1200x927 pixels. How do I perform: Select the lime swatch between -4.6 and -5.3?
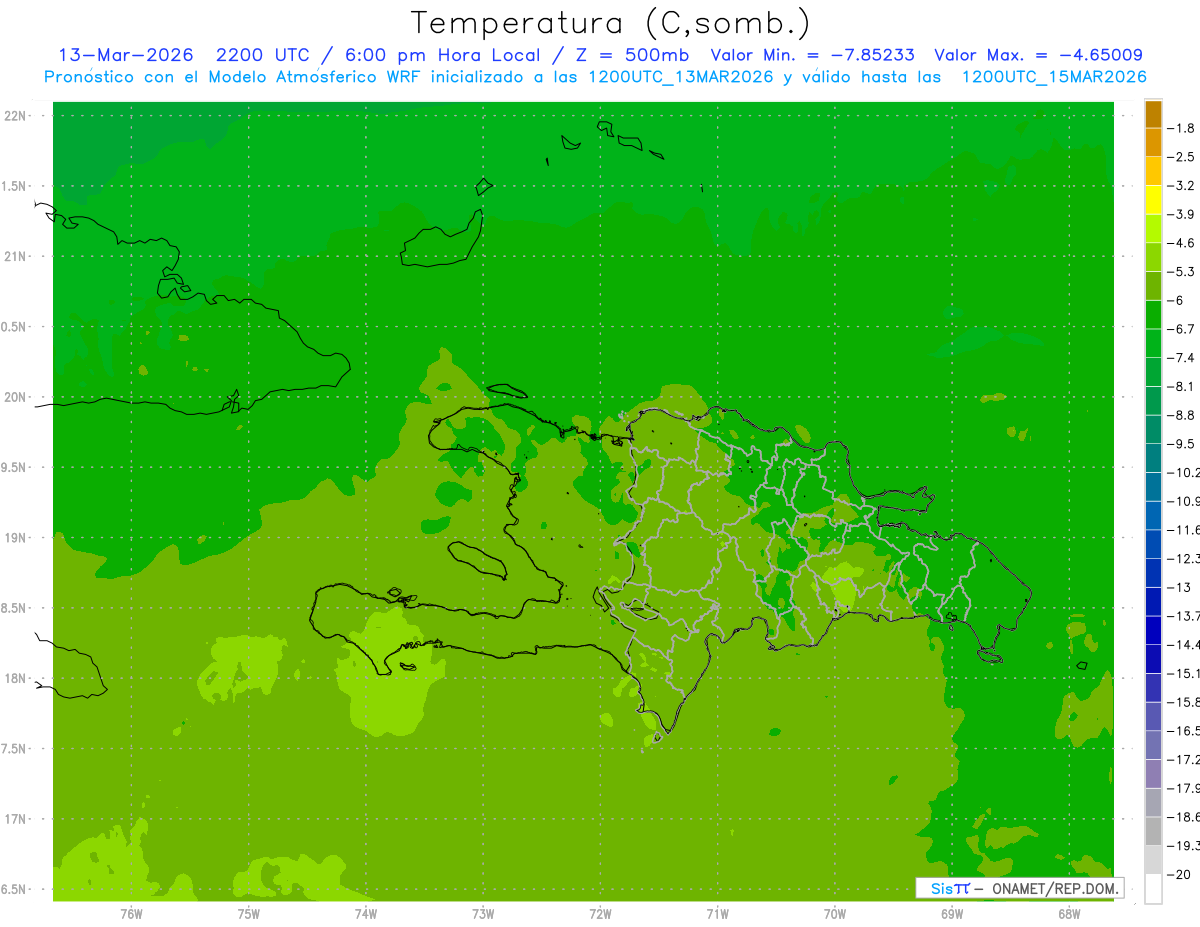click(1153, 258)
